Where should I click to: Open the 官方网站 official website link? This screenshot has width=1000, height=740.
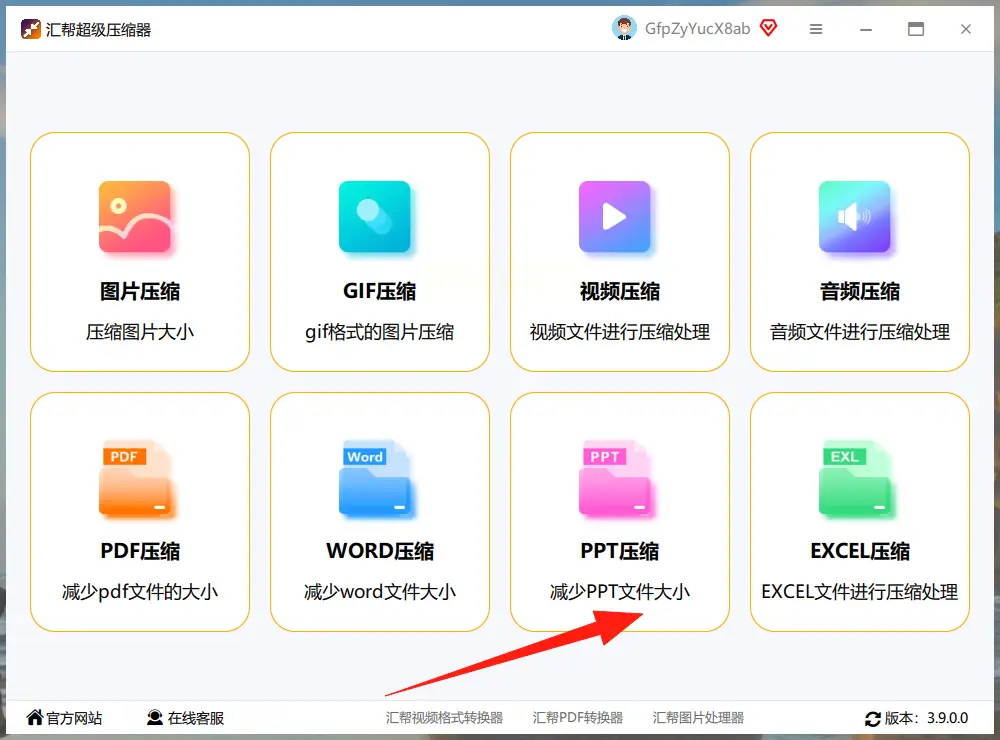click(x=63, y=718)
